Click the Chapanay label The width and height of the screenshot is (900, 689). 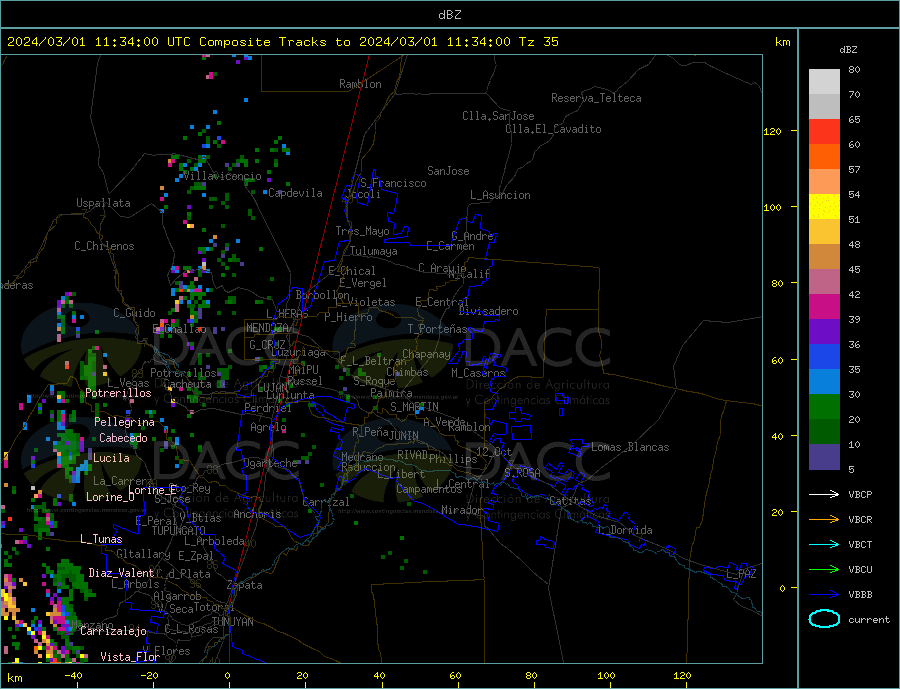pyautogui.click(x=426, y=354)
